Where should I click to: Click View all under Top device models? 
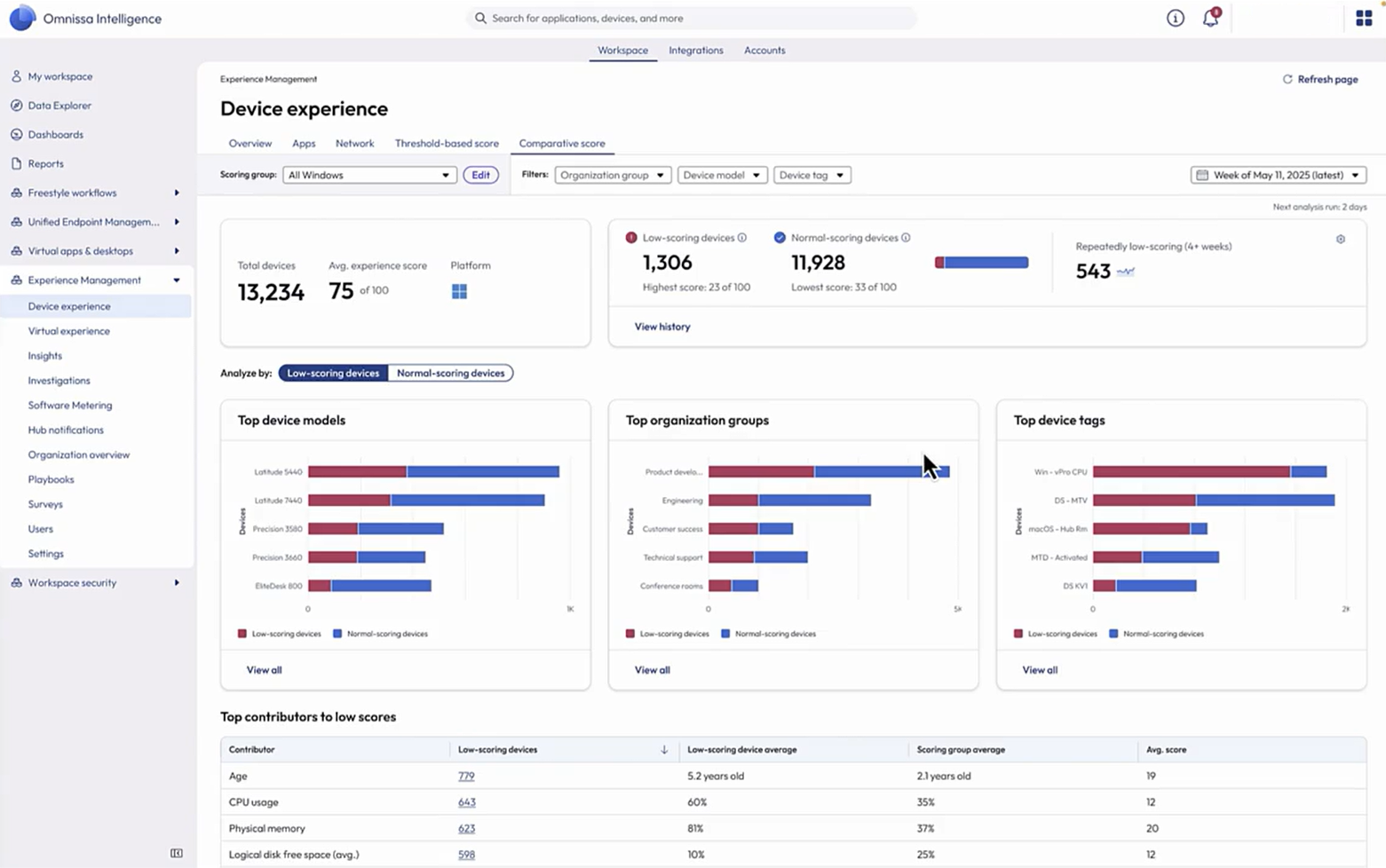264,670
